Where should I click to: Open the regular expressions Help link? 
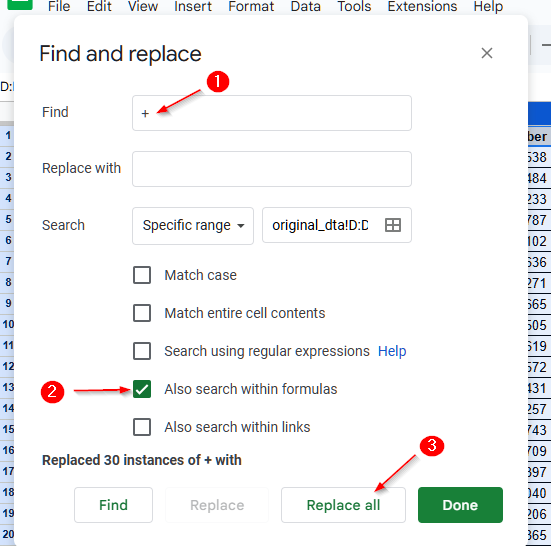[392, 351]
